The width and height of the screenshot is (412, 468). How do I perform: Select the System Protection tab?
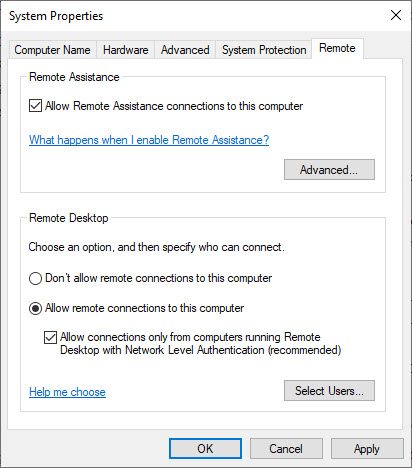264,50
